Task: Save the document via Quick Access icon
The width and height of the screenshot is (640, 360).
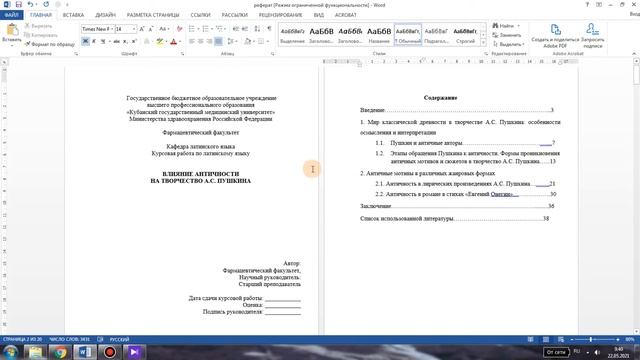Action: (x=18, y=4)
